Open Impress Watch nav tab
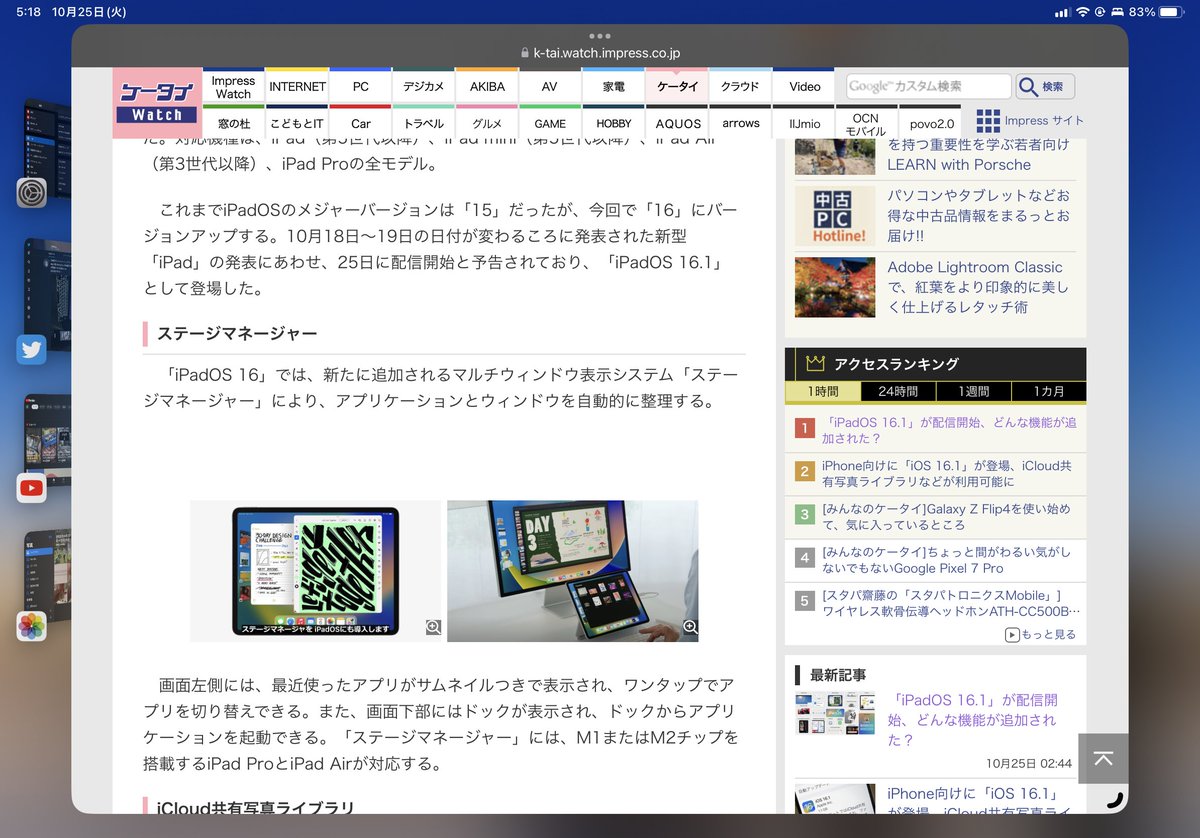This screenshot has width=1200, height=838. point(233,86)
